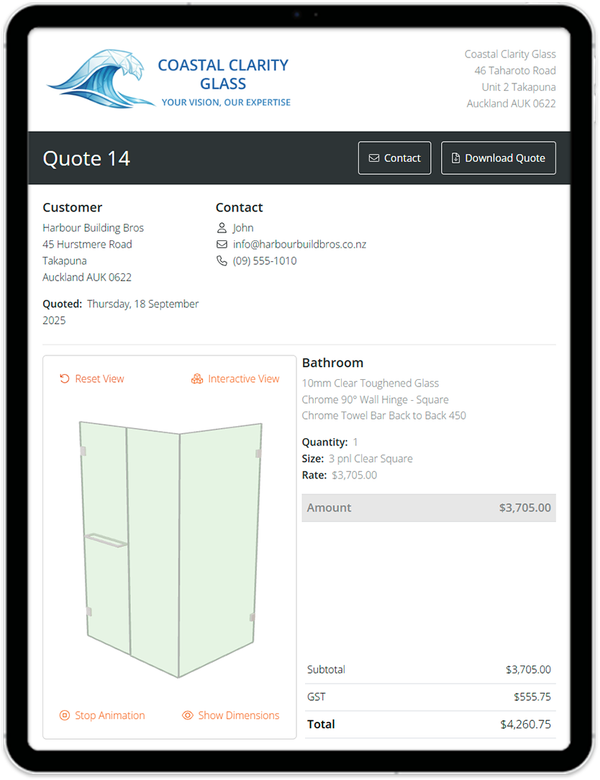Click the phone icon beside the phone number
The width and height of the screenshot is (600, 780).
[x=222, y=261]
